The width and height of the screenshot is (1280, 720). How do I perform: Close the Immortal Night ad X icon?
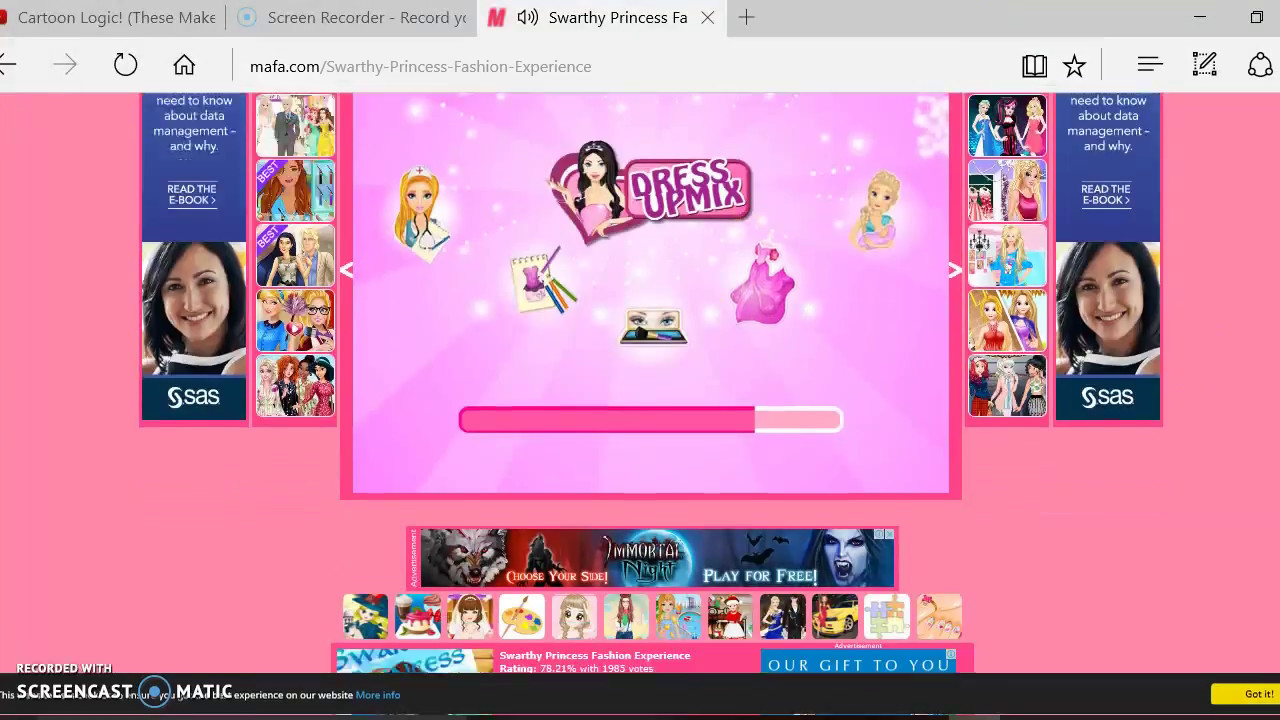click(x=888, y=535)
